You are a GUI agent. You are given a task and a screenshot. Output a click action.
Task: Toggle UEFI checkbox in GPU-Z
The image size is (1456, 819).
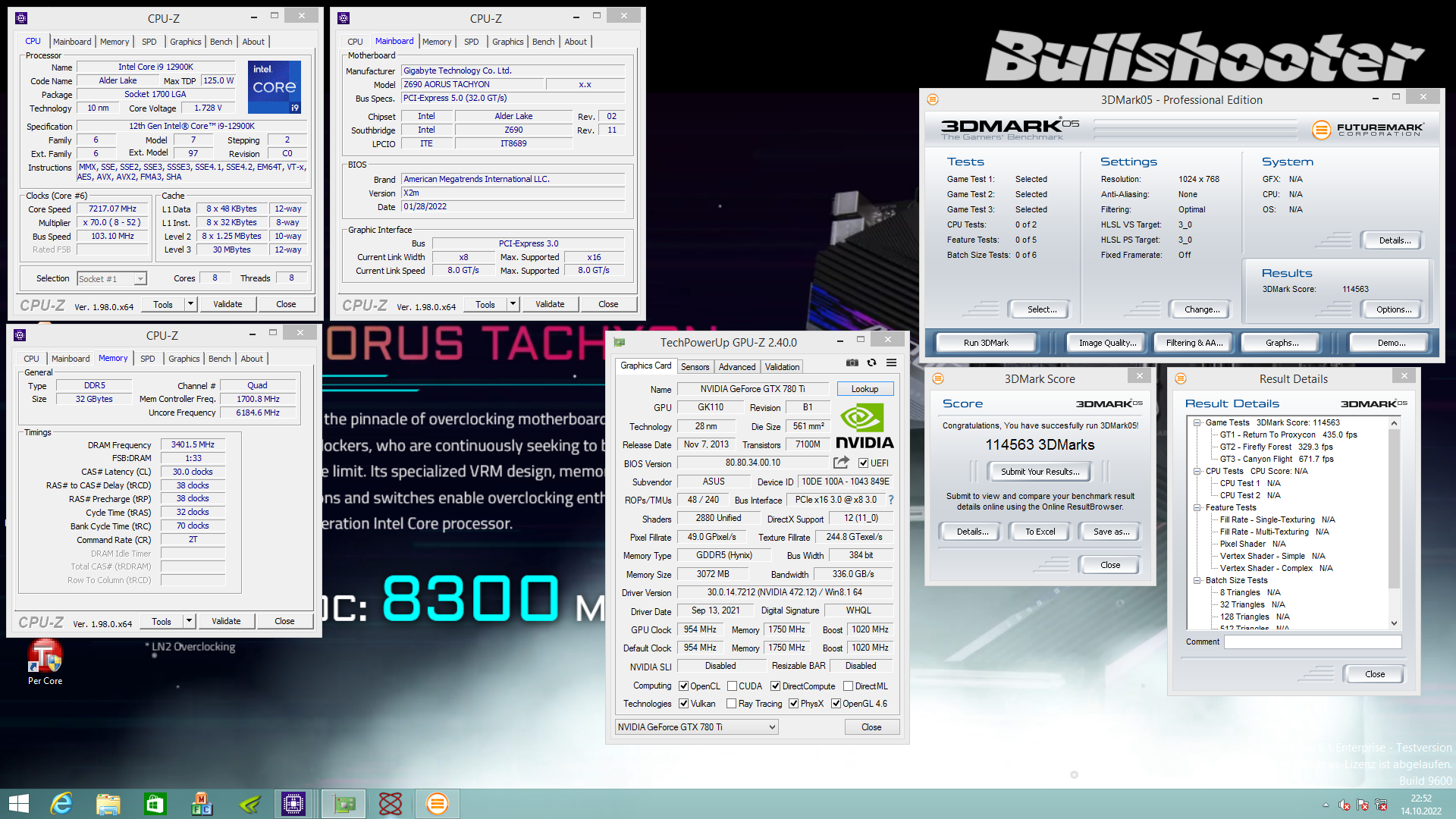click(x=863, y=463)
